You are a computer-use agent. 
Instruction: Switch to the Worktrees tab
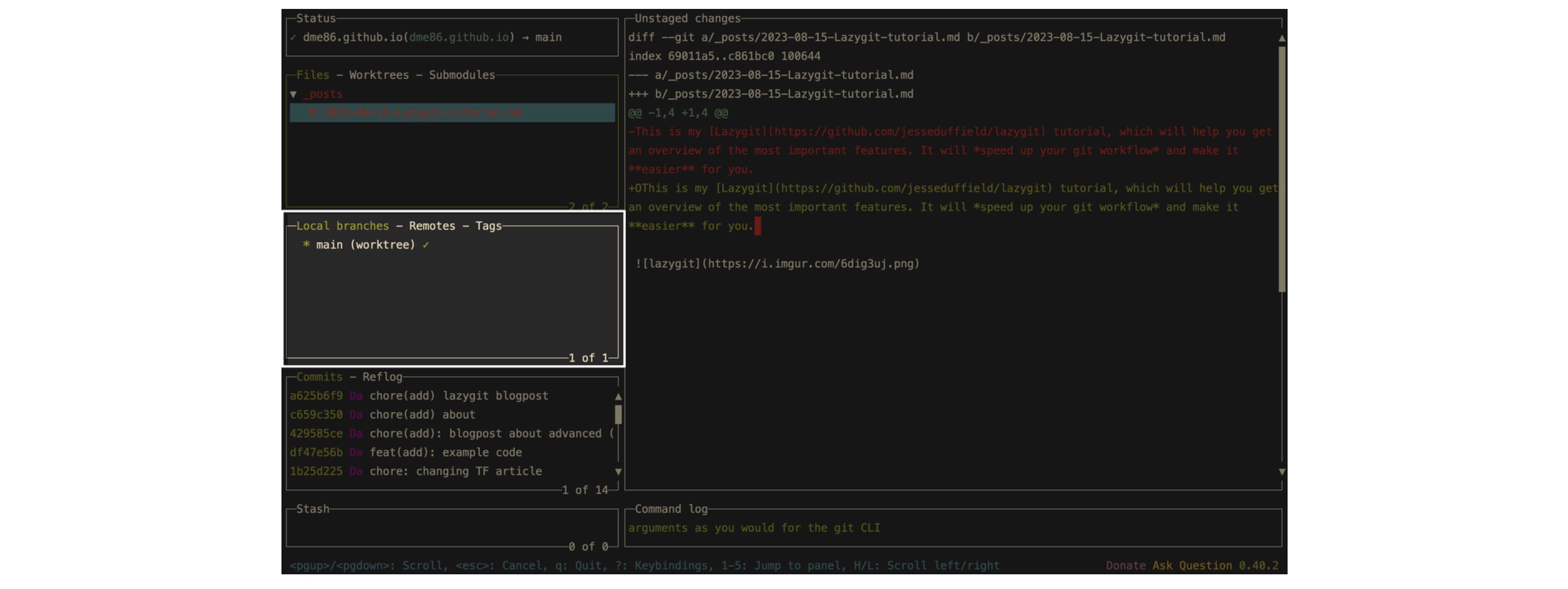(379, 76)
